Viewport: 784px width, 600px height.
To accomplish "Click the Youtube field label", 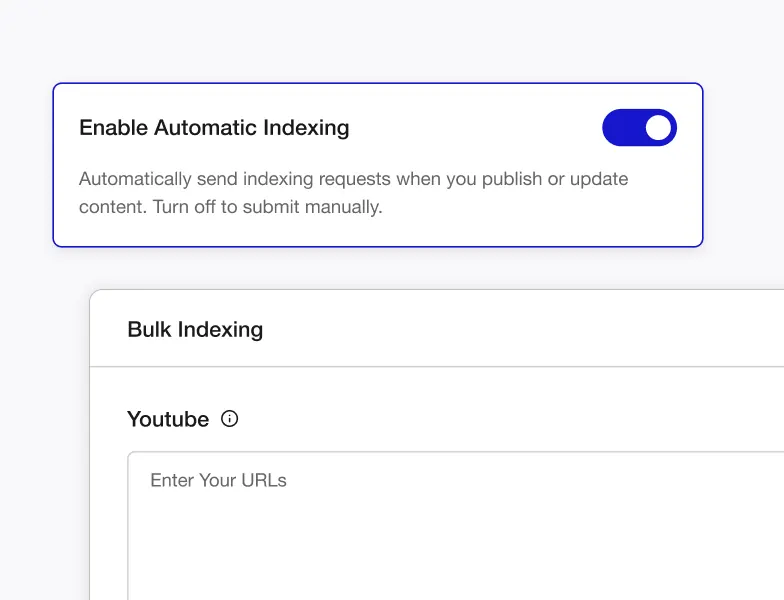I will (168, 419).
